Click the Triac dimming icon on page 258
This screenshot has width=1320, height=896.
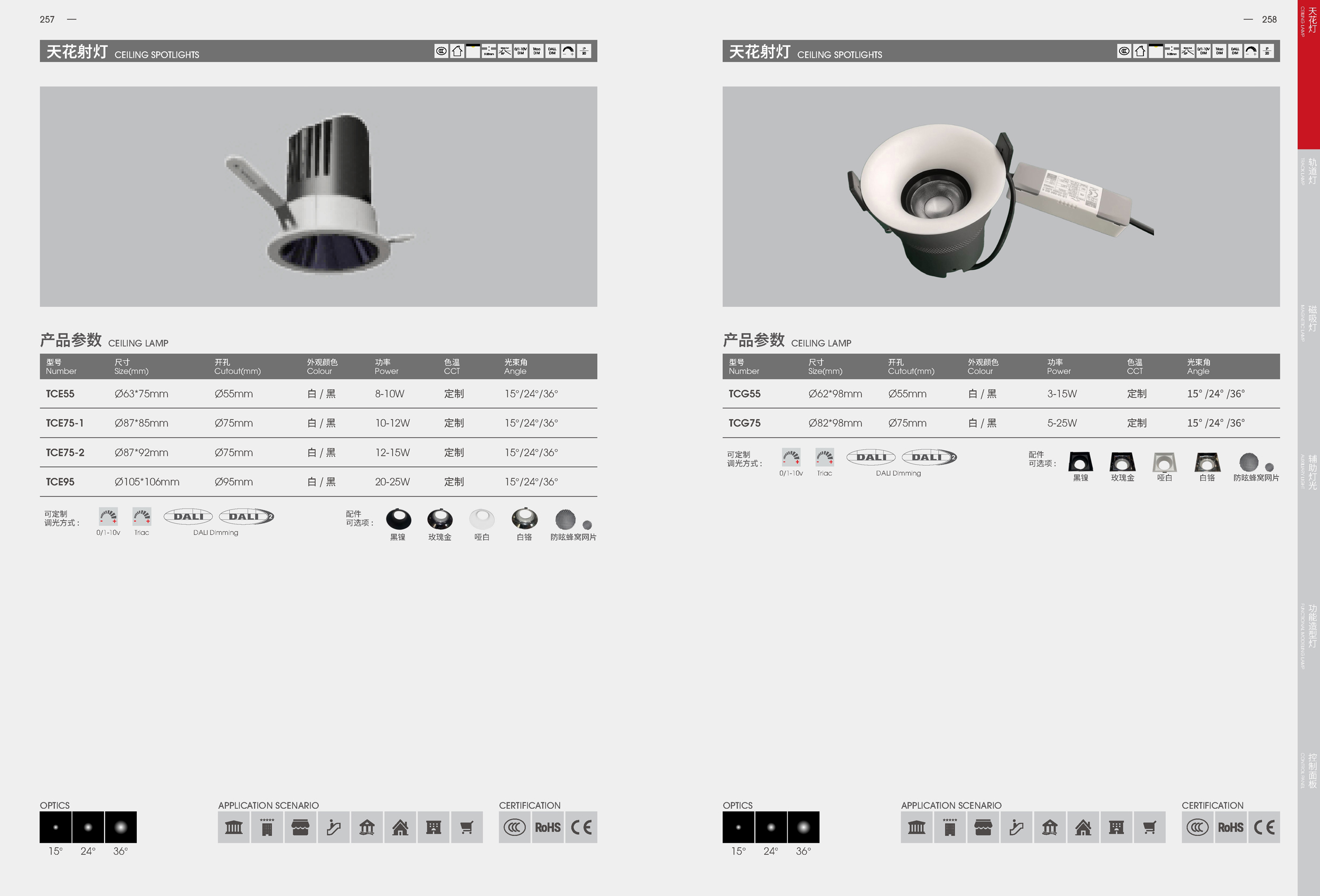[x=824, y=457]
